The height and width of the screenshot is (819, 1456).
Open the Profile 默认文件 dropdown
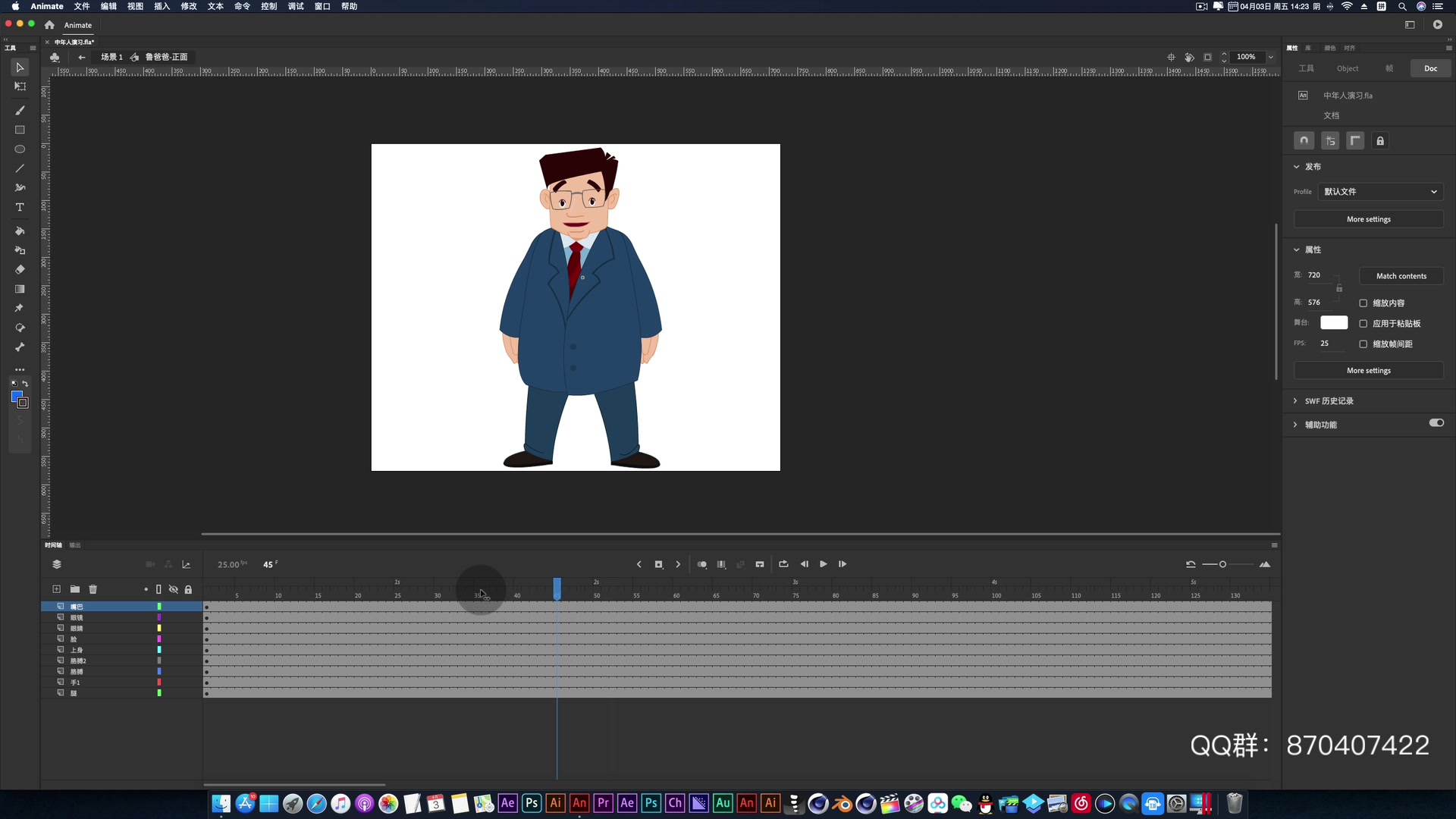[1380, 192]
